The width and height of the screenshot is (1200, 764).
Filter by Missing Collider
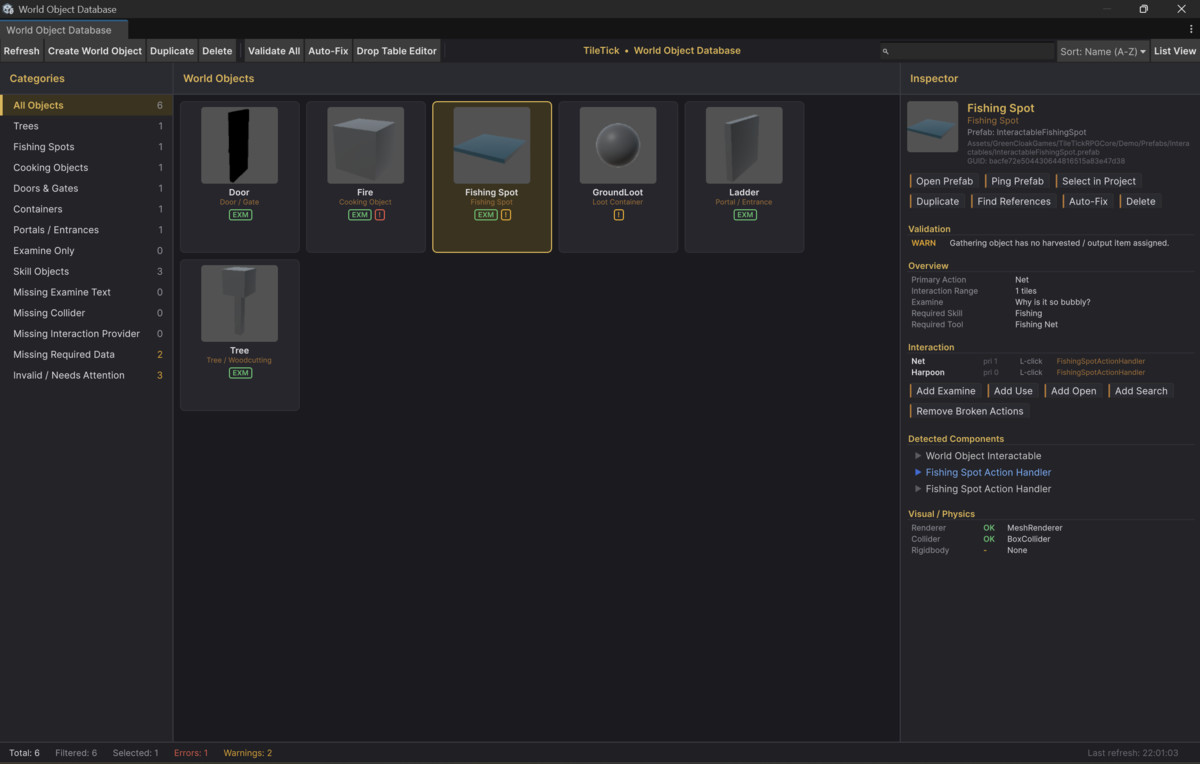[x=86, y=313]
